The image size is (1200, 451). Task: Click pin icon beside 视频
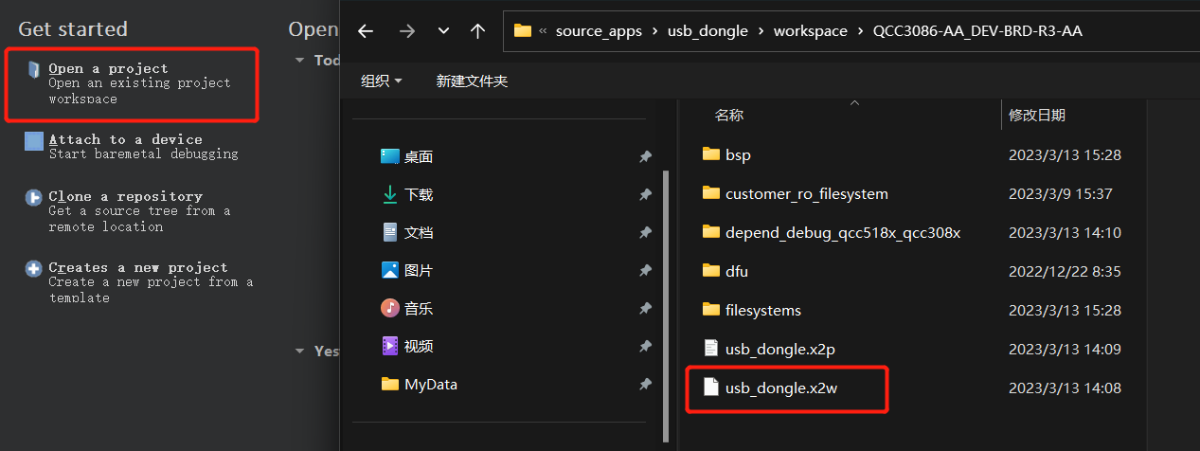point(645,346)
